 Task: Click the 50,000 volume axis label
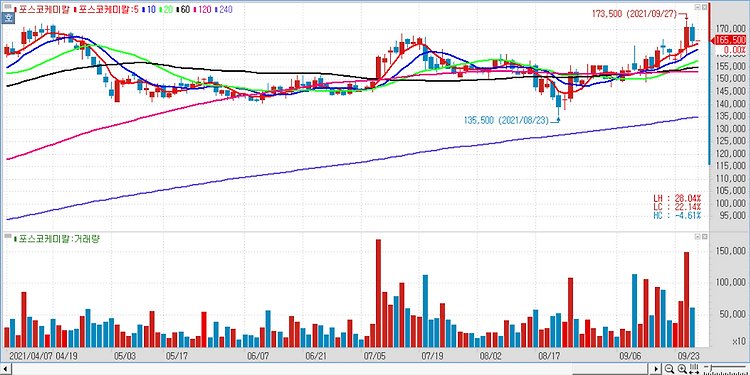tap(733, 314)
